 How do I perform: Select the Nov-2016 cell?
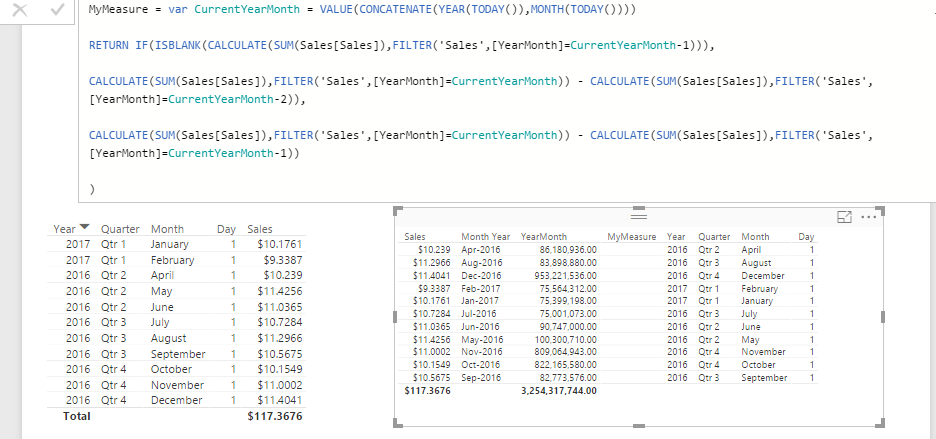click(x=482, y=352)
